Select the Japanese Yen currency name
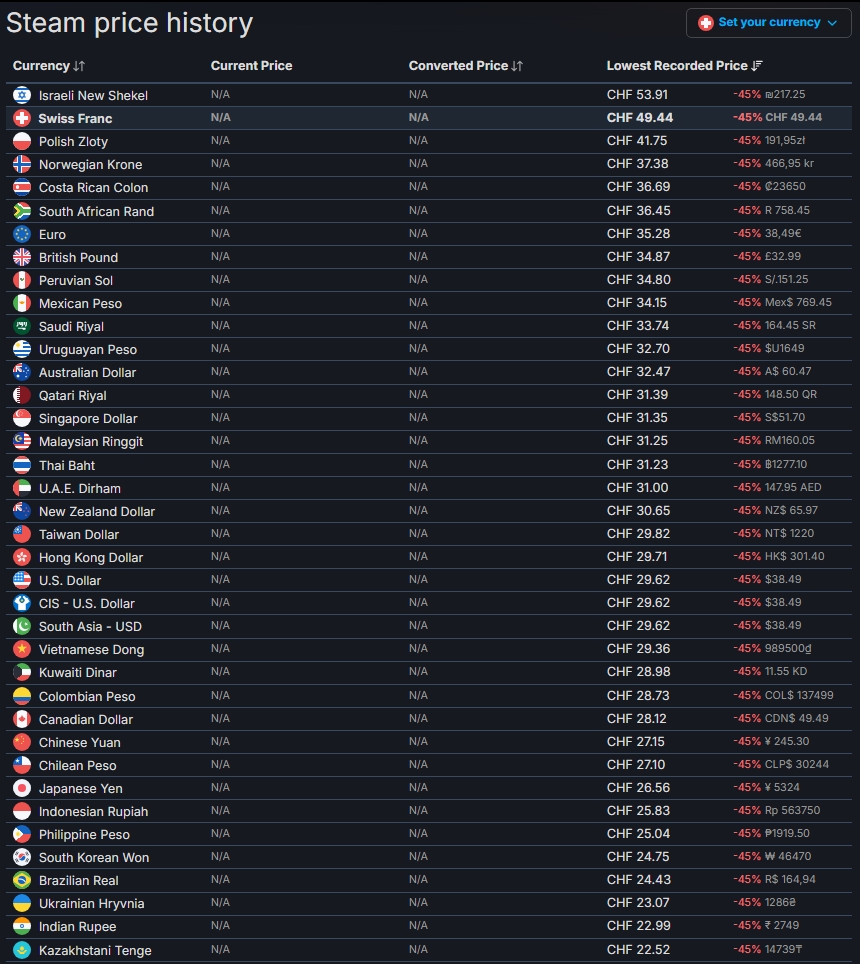This screenshot has height=964, width=860. tap(81, 789)
